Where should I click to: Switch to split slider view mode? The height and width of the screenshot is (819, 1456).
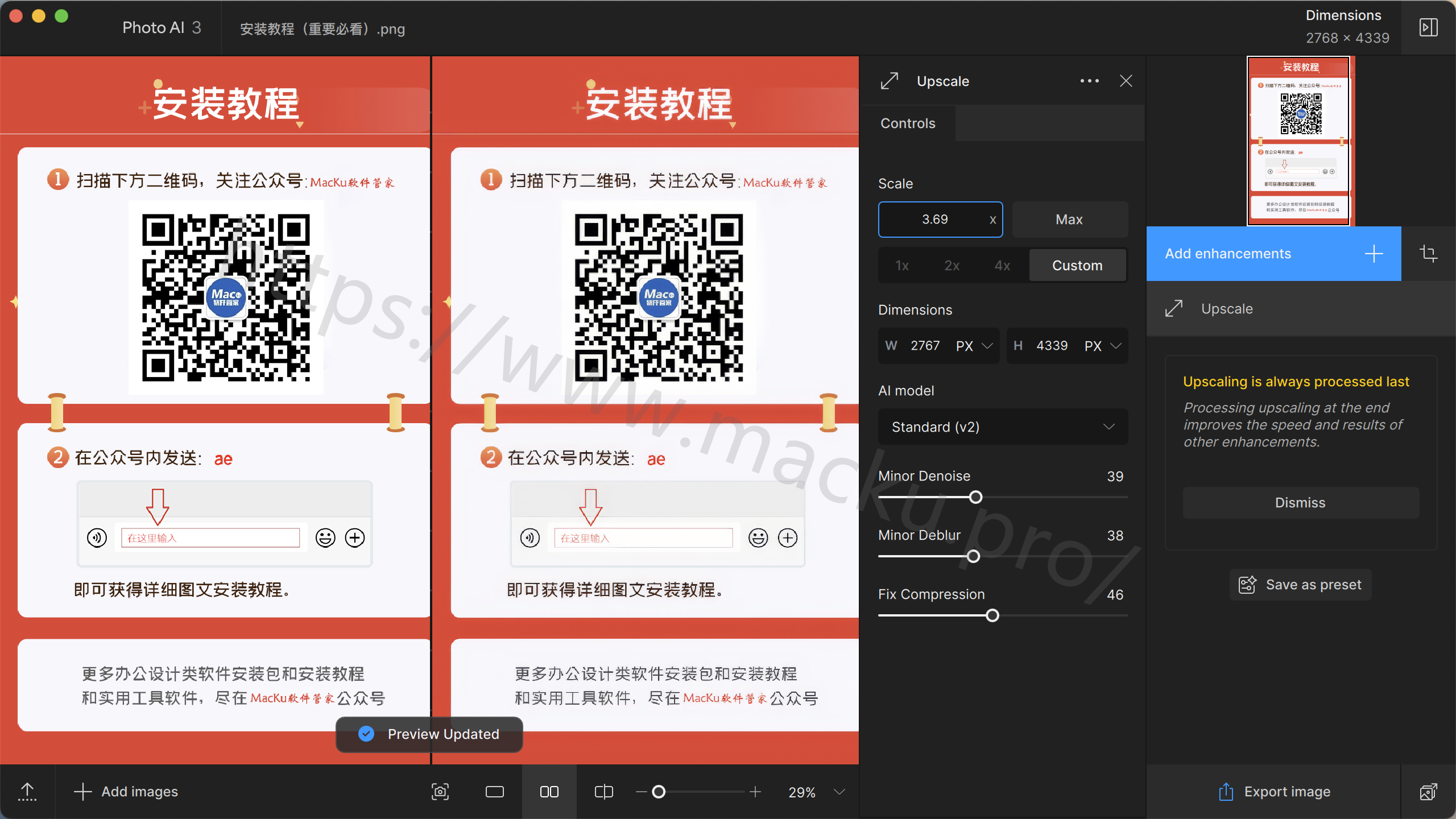pos(603,792)
